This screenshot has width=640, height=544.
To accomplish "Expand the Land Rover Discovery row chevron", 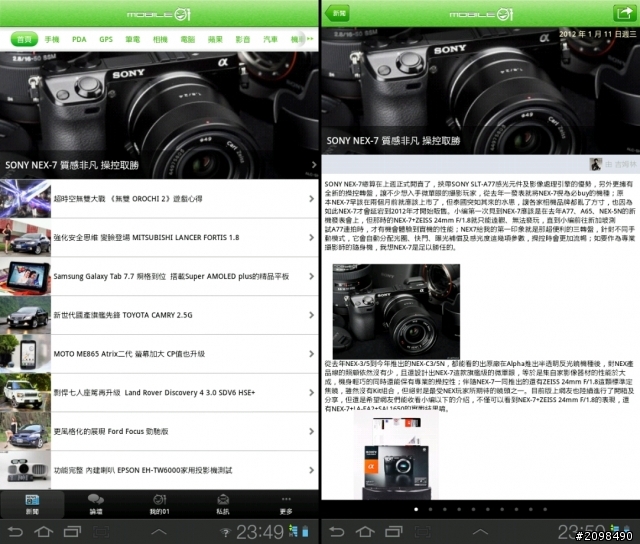I will pos(311,393).
